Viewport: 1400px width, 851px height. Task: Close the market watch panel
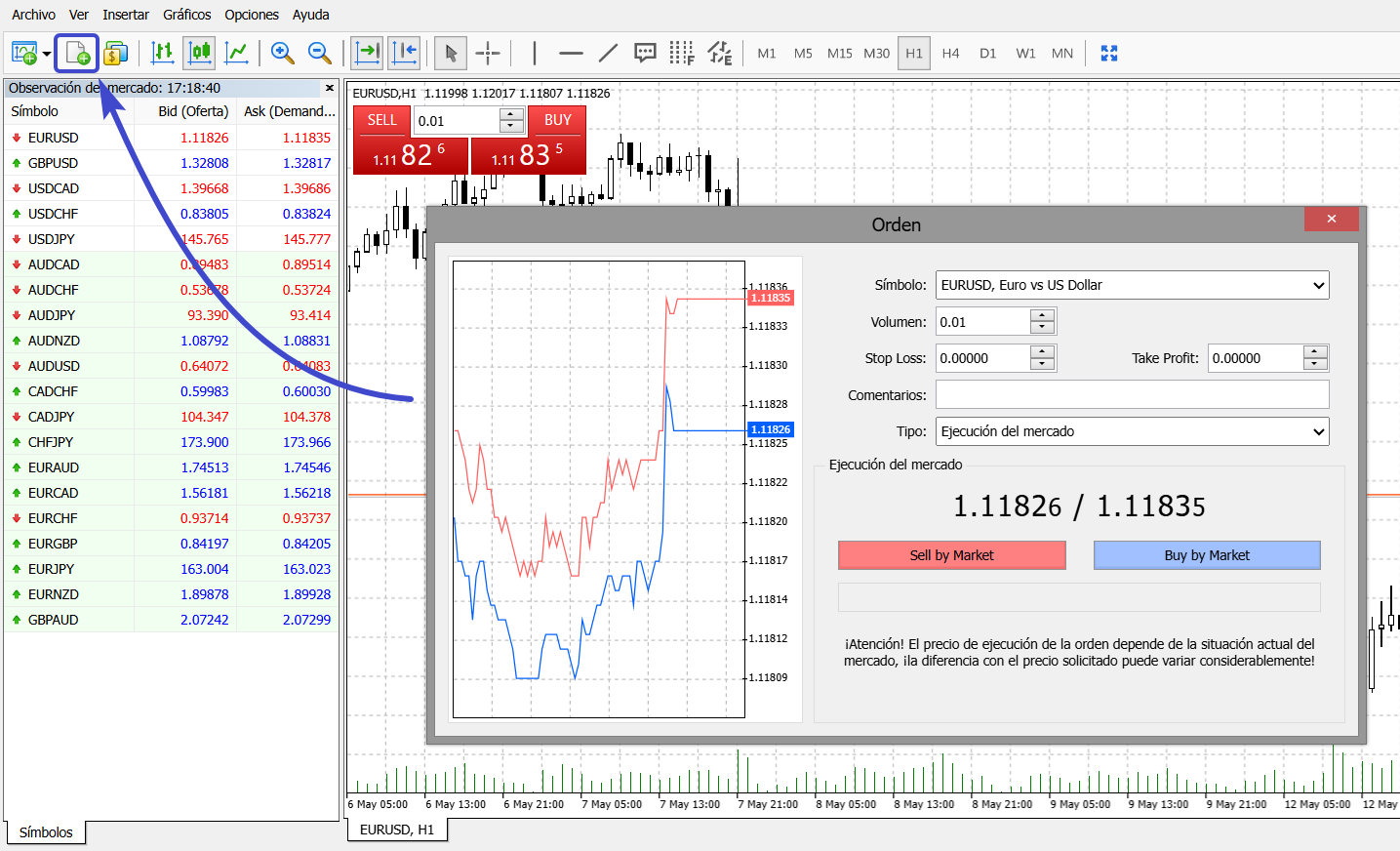[x=330, y=88]
